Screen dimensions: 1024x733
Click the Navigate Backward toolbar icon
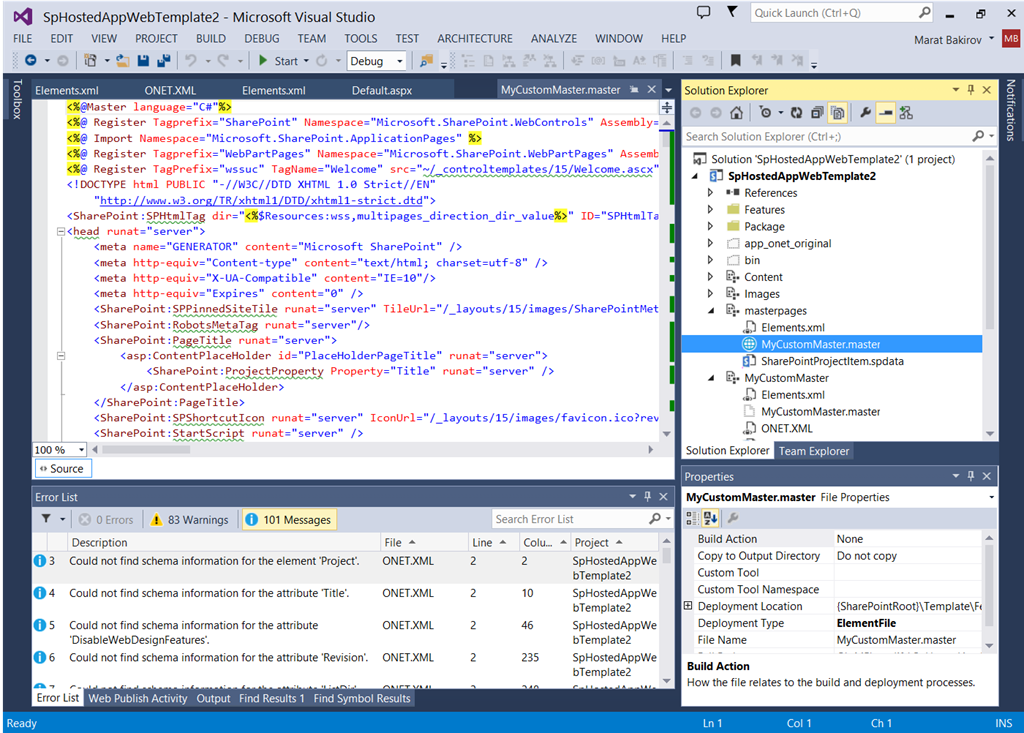point(30,61)
